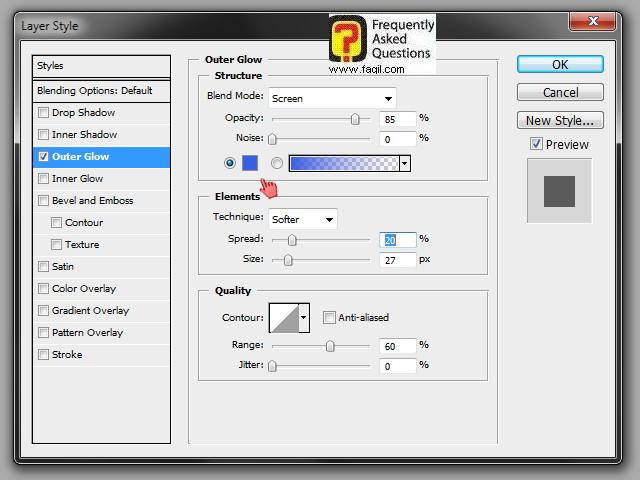Select Bevel and Emboss in styles list
640x480 pixels.
point(92,201)
